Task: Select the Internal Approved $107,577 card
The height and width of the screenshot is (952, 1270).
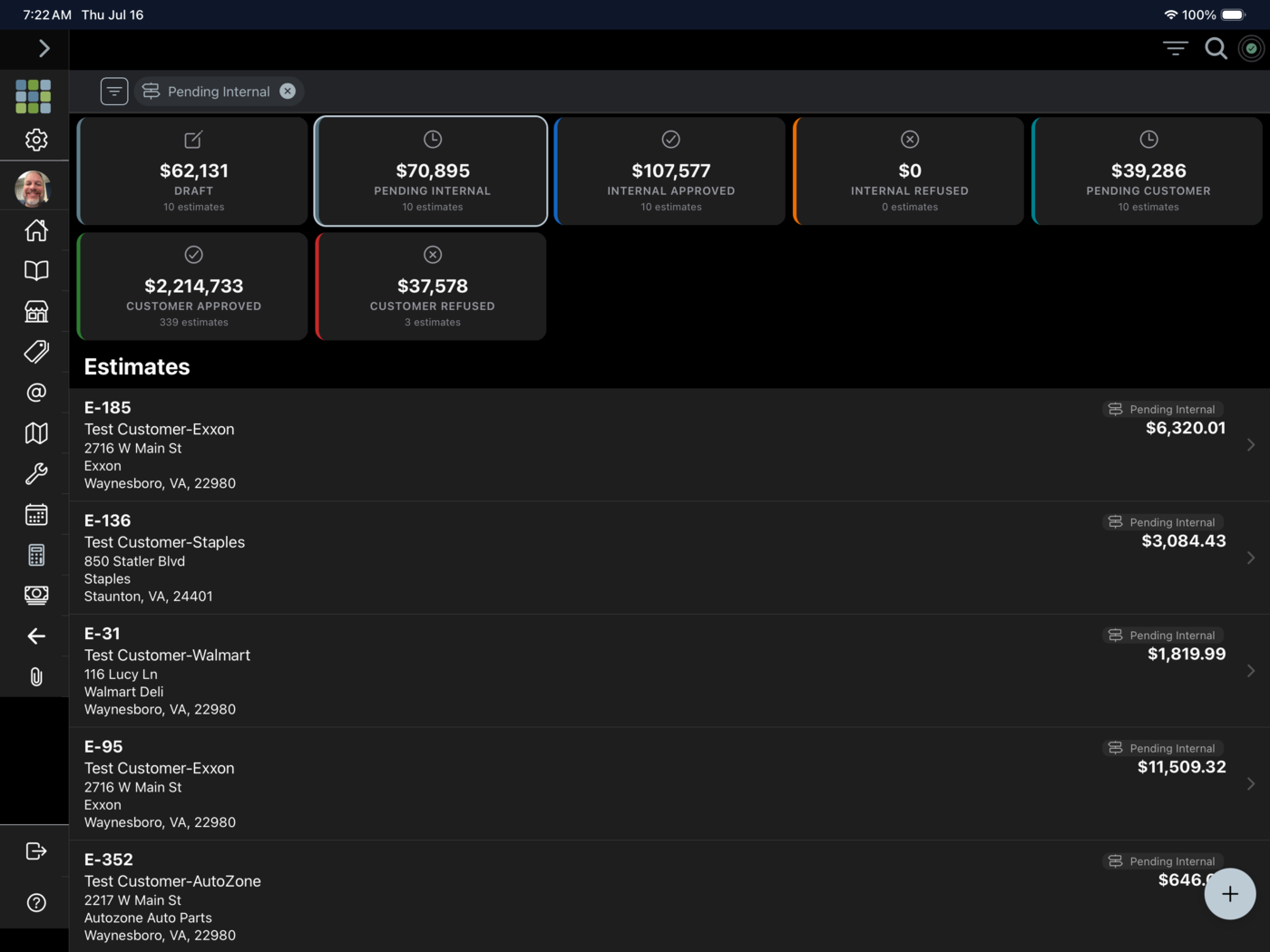Action: 669,171
